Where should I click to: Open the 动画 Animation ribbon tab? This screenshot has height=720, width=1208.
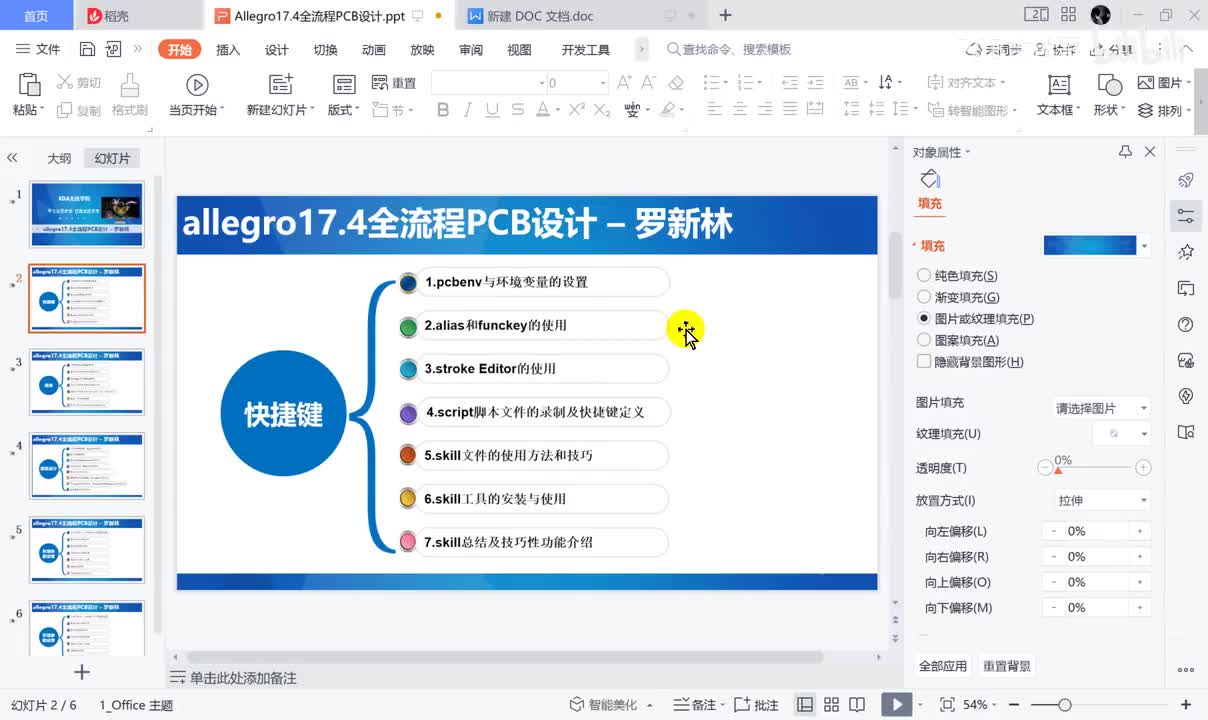pyautogui.click(x=374, y=50)
